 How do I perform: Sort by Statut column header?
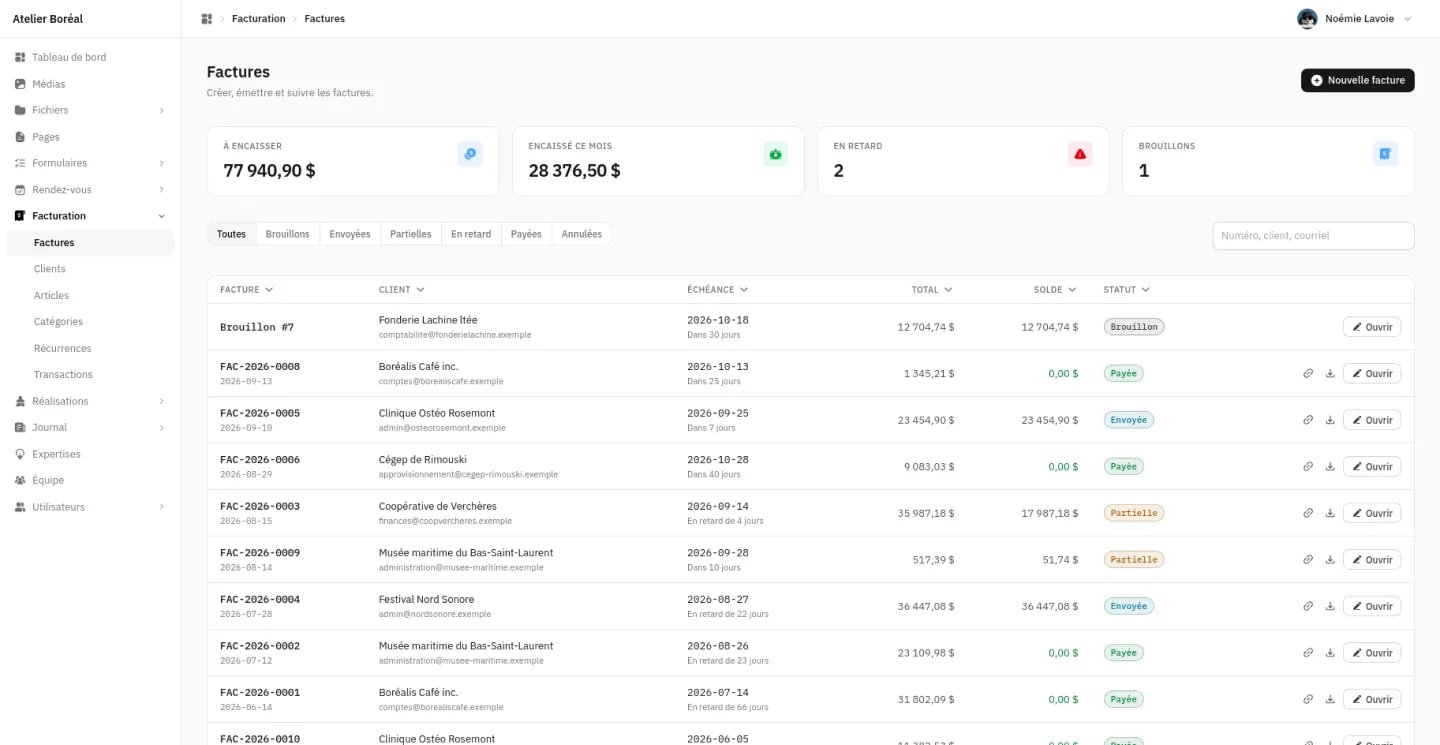click(1126, 290)
